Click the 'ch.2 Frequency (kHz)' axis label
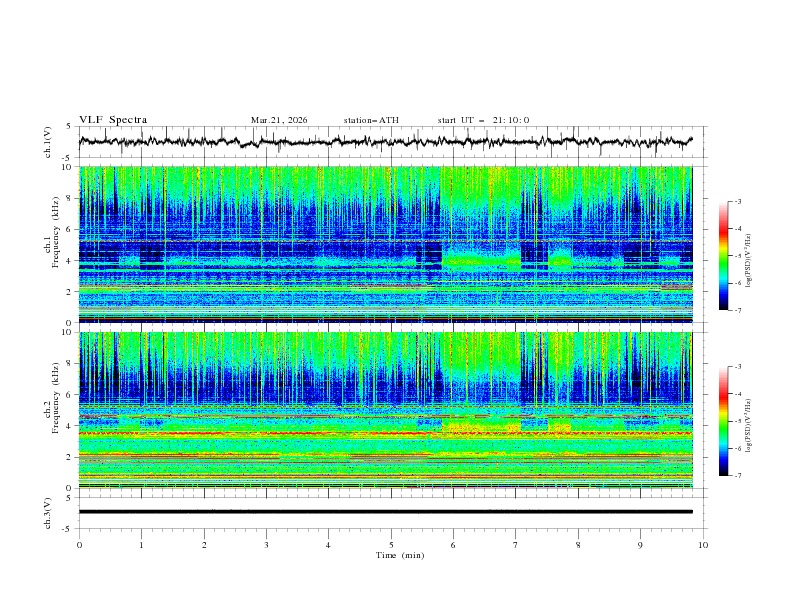Image resolution: width=792 pixels, height=612 pixels. [x=52, y=398]
